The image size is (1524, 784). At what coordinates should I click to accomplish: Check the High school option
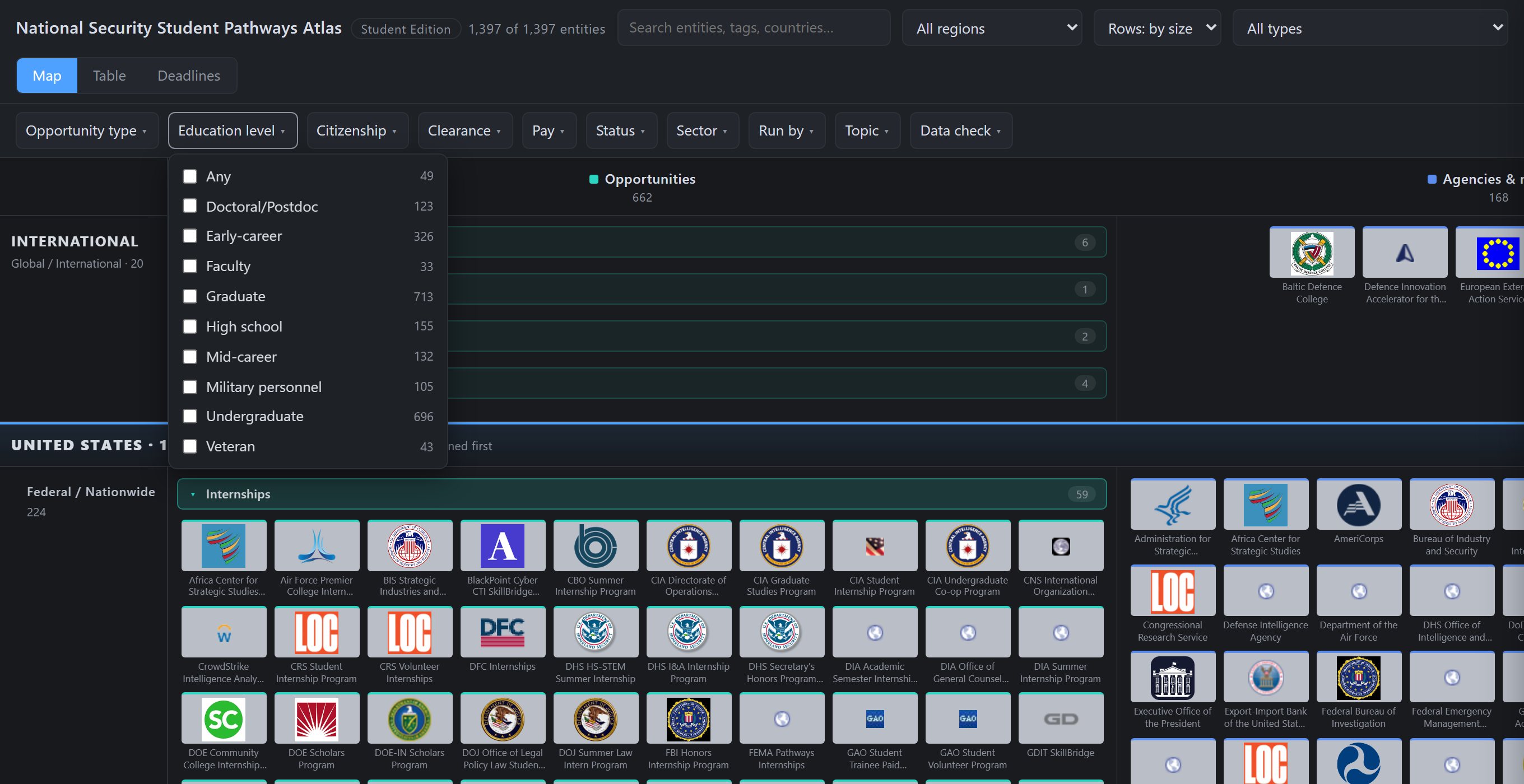190,326
